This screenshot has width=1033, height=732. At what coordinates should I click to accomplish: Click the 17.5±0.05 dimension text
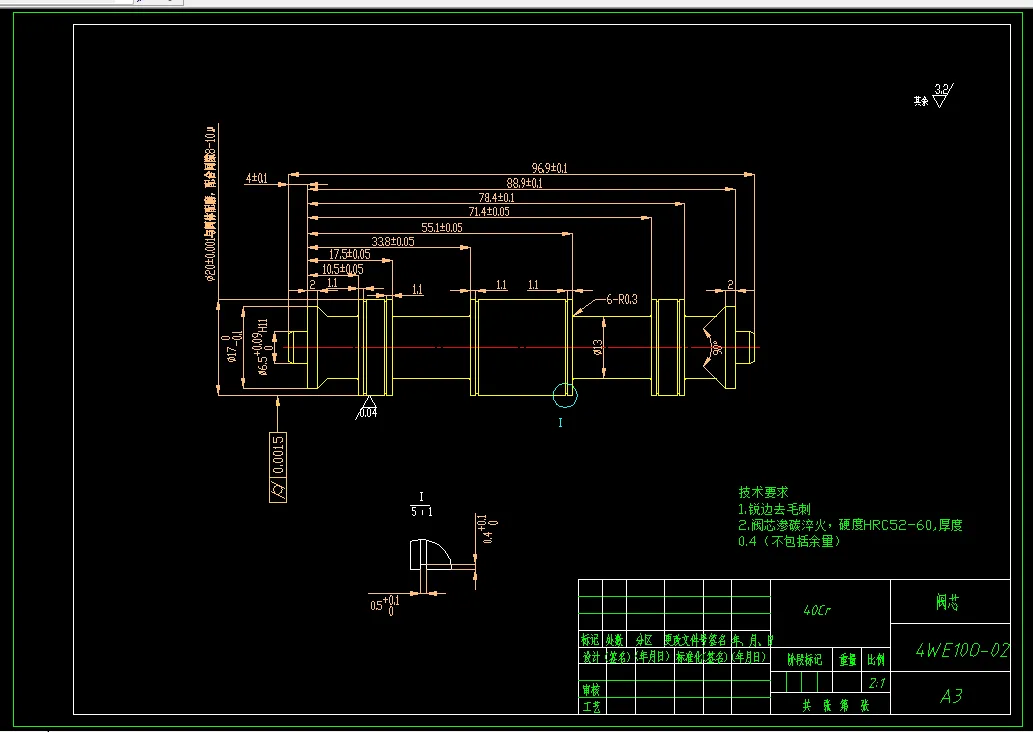pyautogui.click(x=349, y=254)
